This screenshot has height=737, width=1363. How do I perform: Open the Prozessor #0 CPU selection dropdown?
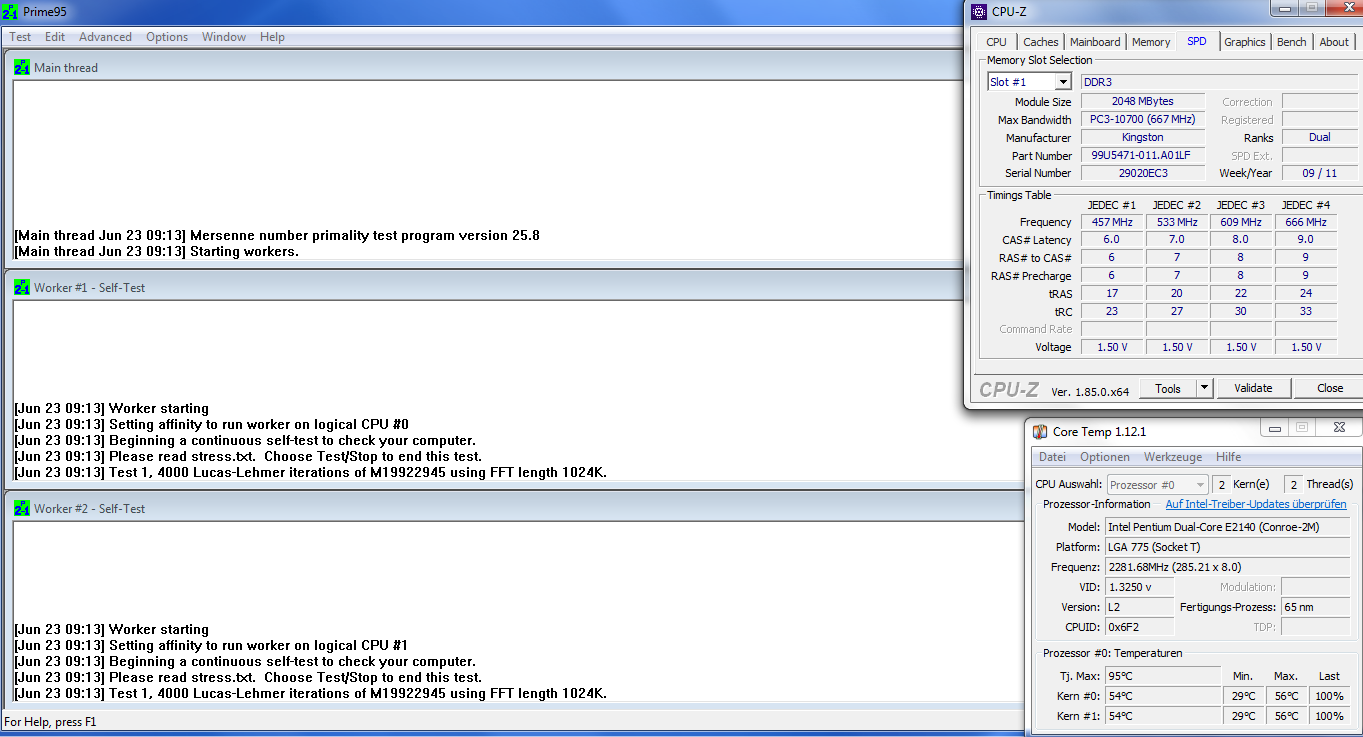1158,485
